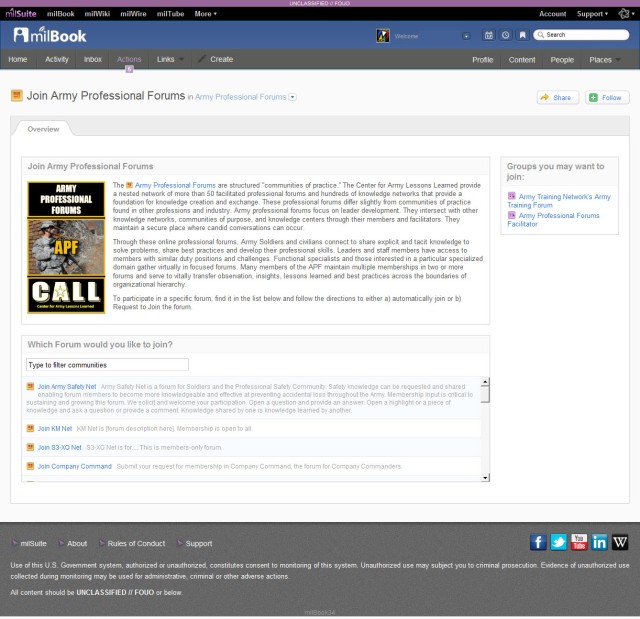Open the Army Professional Forums breadcrumb link
The width and height of the screenshot is (640, 619).
point(240,97)
